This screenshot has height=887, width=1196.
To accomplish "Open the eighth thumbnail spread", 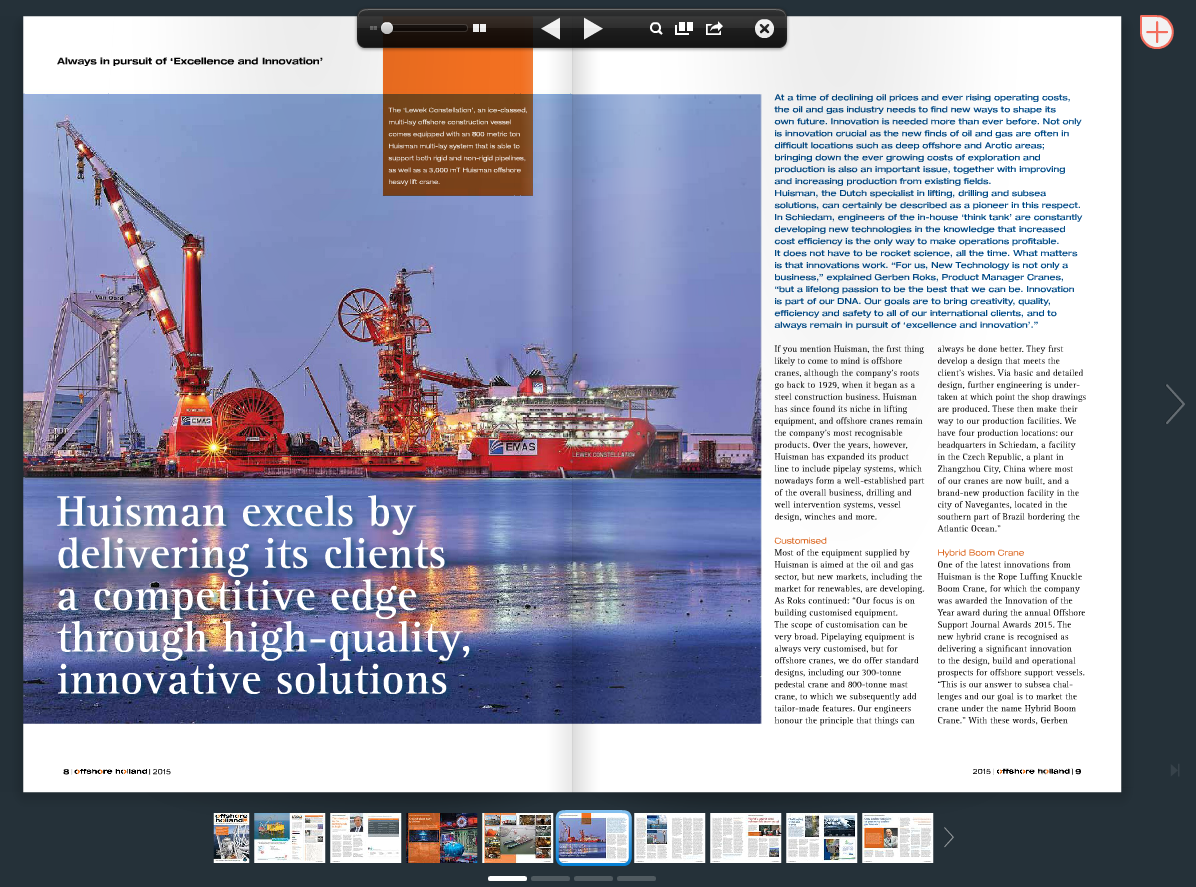I will 745,837.
